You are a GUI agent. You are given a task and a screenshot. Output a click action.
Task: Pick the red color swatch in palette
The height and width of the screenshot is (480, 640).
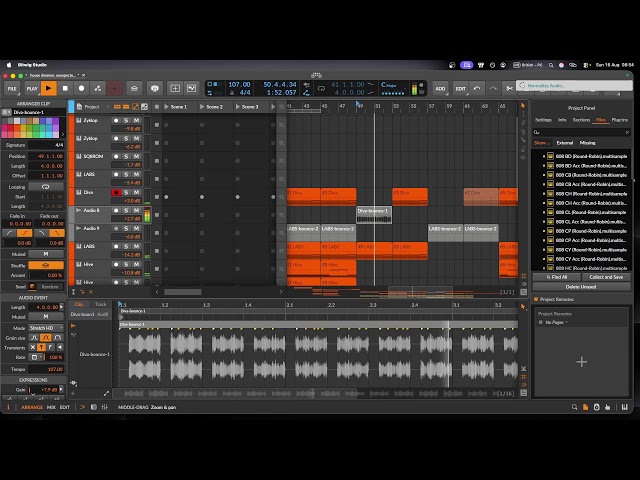tap(11, 128)
